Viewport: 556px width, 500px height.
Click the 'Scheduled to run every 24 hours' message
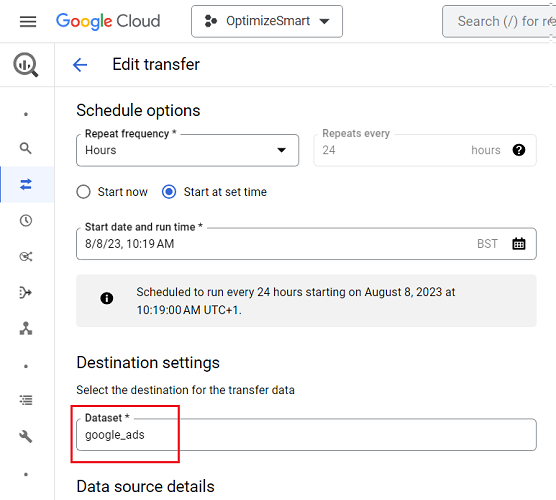(296, 301)
